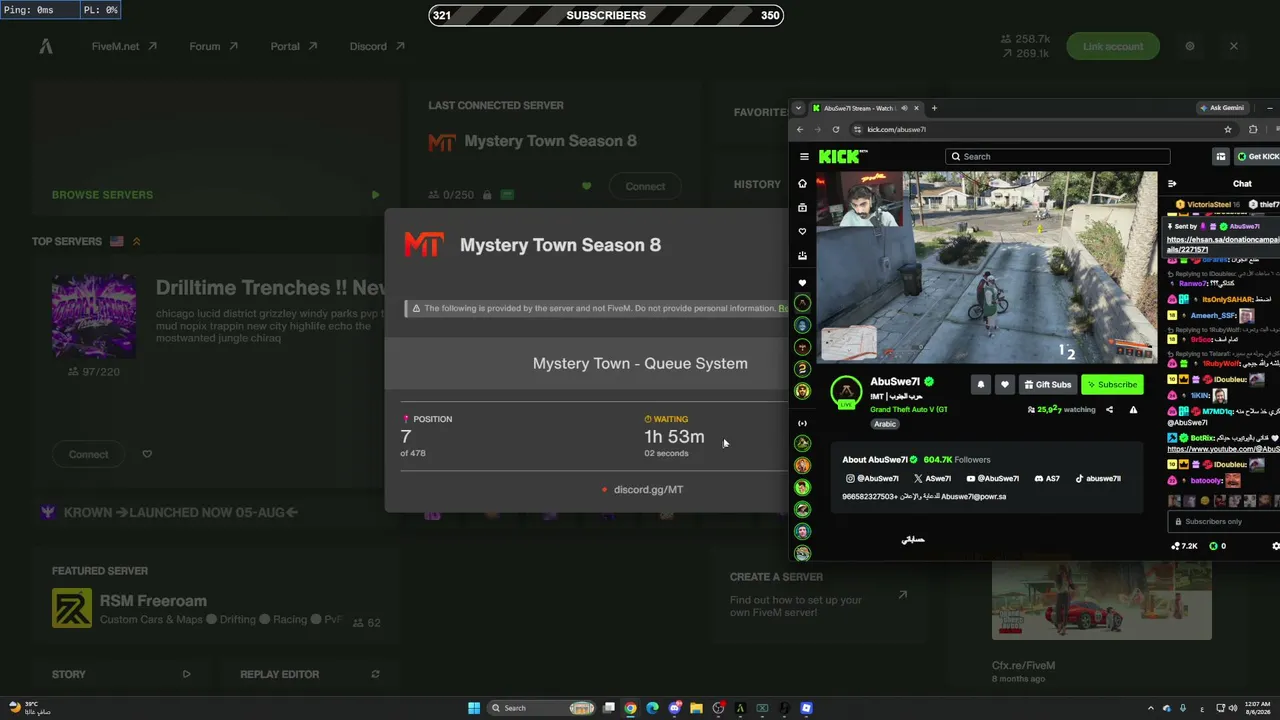1280x720 pixels.
Task: Bookmark the kick.com page with the star
Action: click(x=1228, y=129)
